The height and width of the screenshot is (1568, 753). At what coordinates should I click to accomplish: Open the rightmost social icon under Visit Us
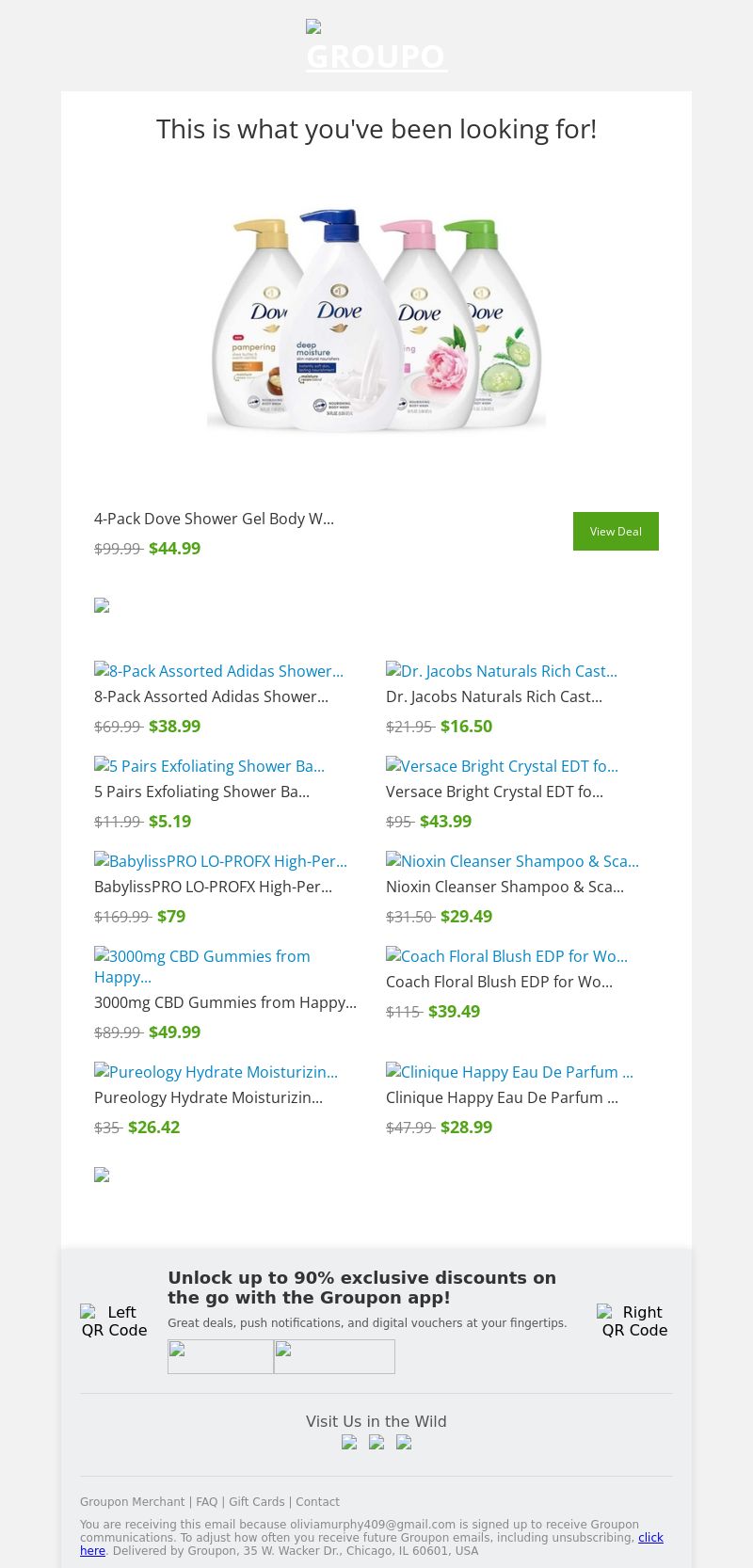click(404, 1442)
